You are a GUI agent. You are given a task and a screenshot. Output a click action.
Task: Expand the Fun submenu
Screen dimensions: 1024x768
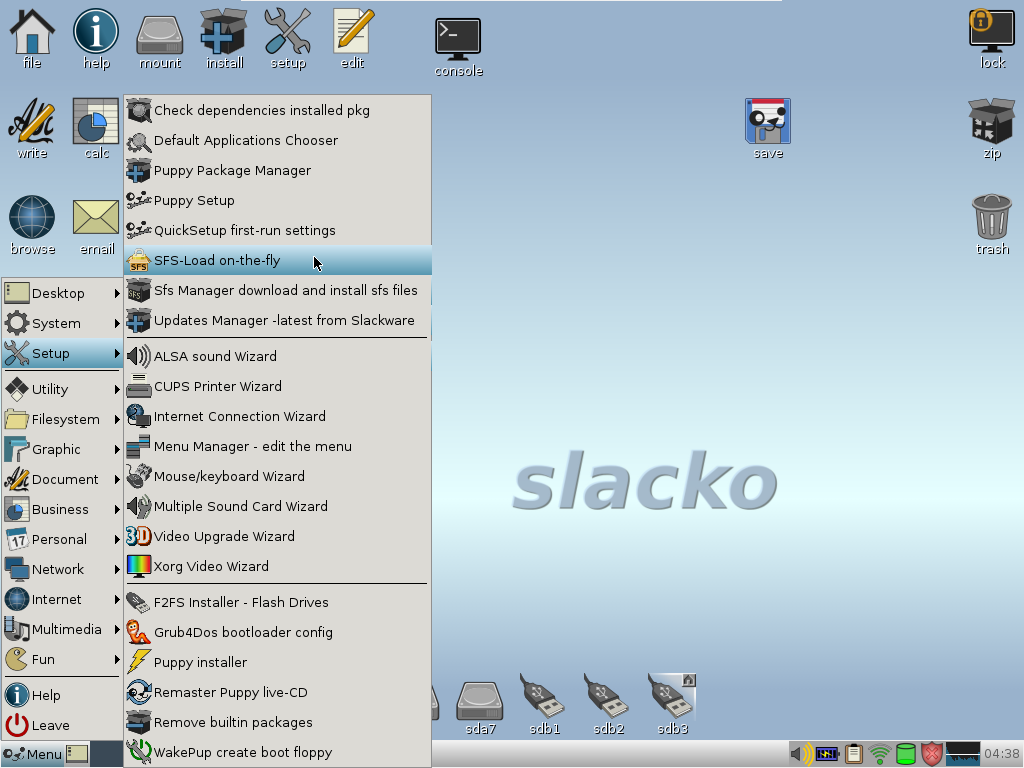pyautogui.click(x=63, y=660)
